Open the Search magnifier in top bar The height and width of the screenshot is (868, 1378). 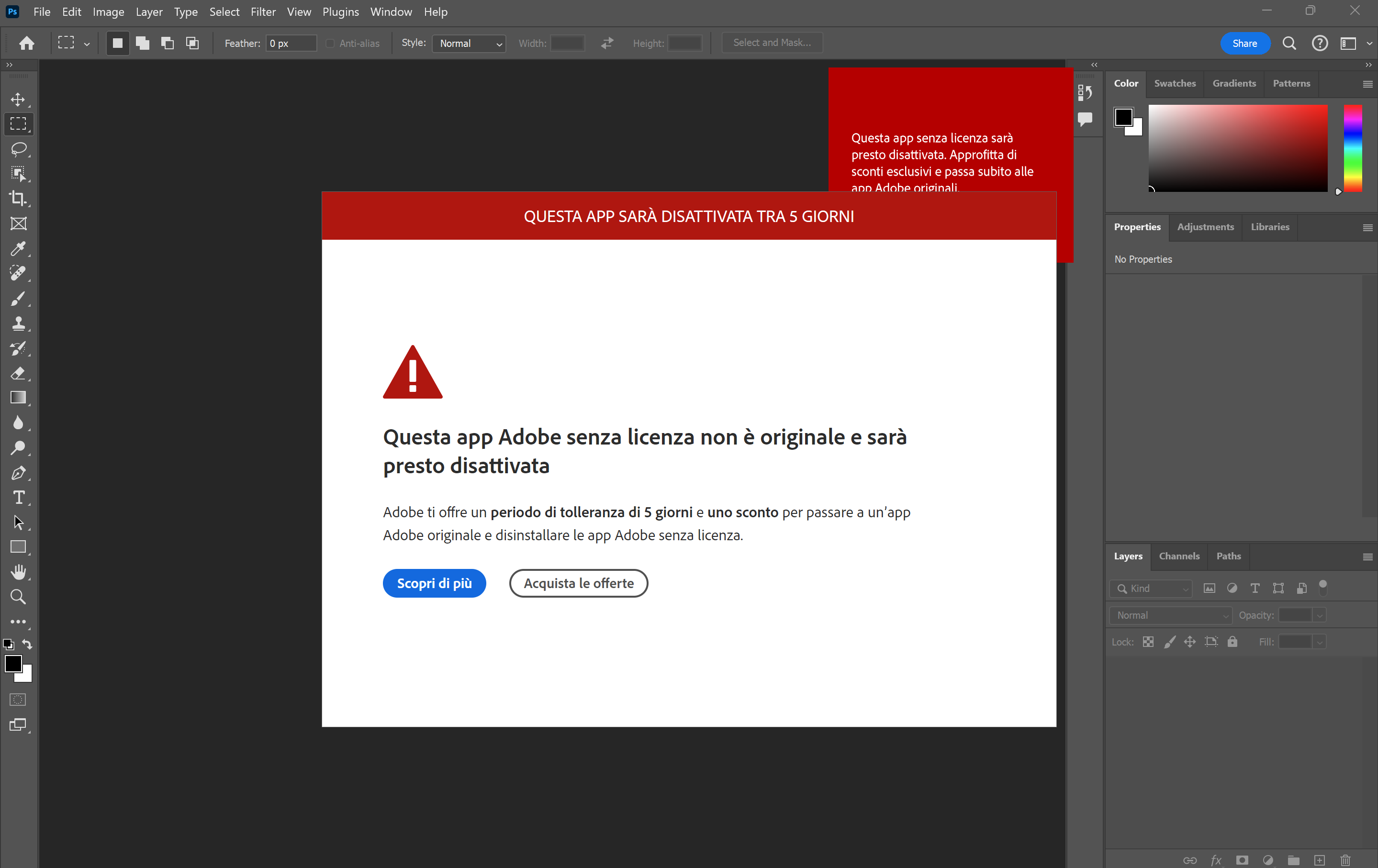pos(1288,44)
